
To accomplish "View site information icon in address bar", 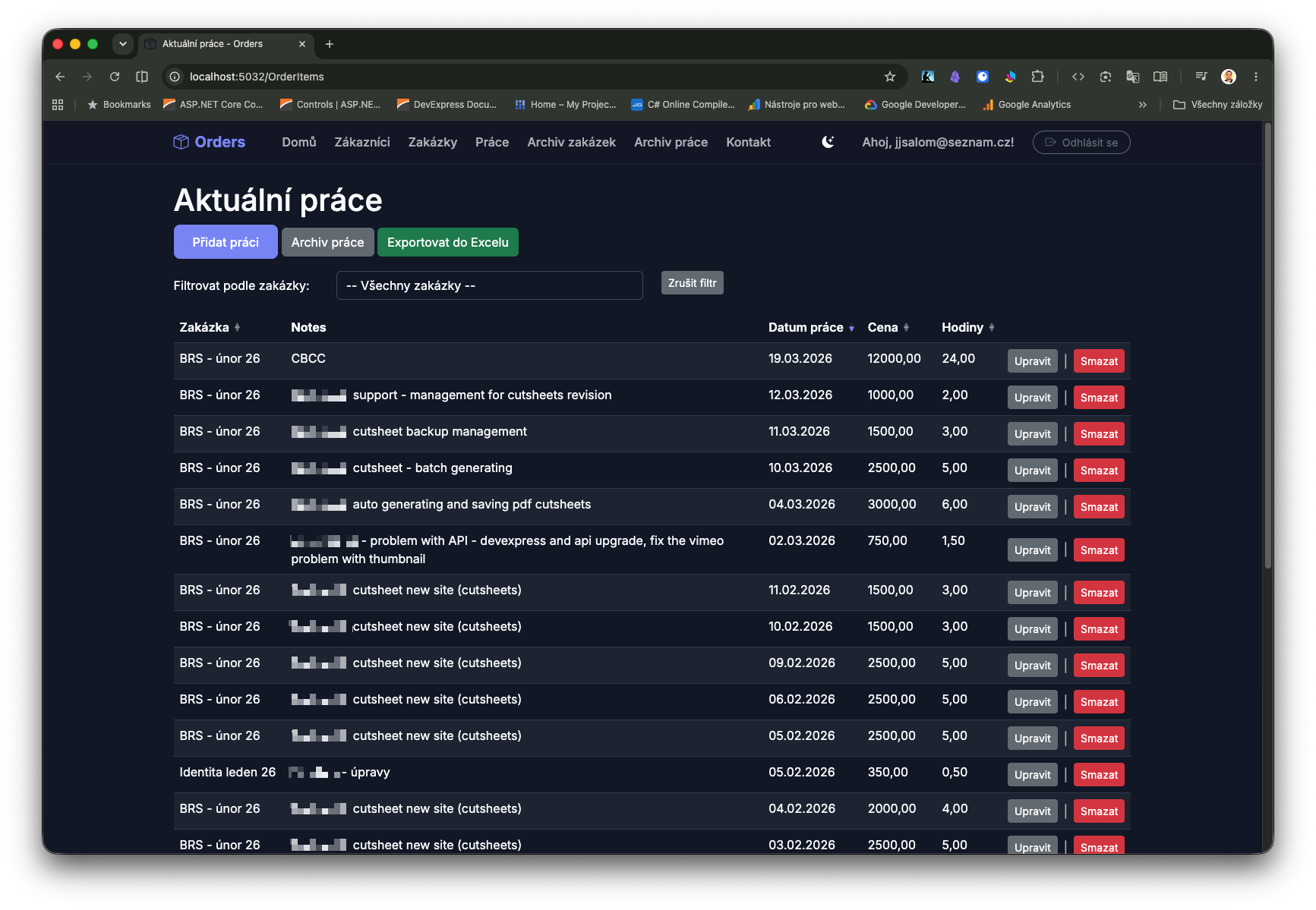I will 175,77.
